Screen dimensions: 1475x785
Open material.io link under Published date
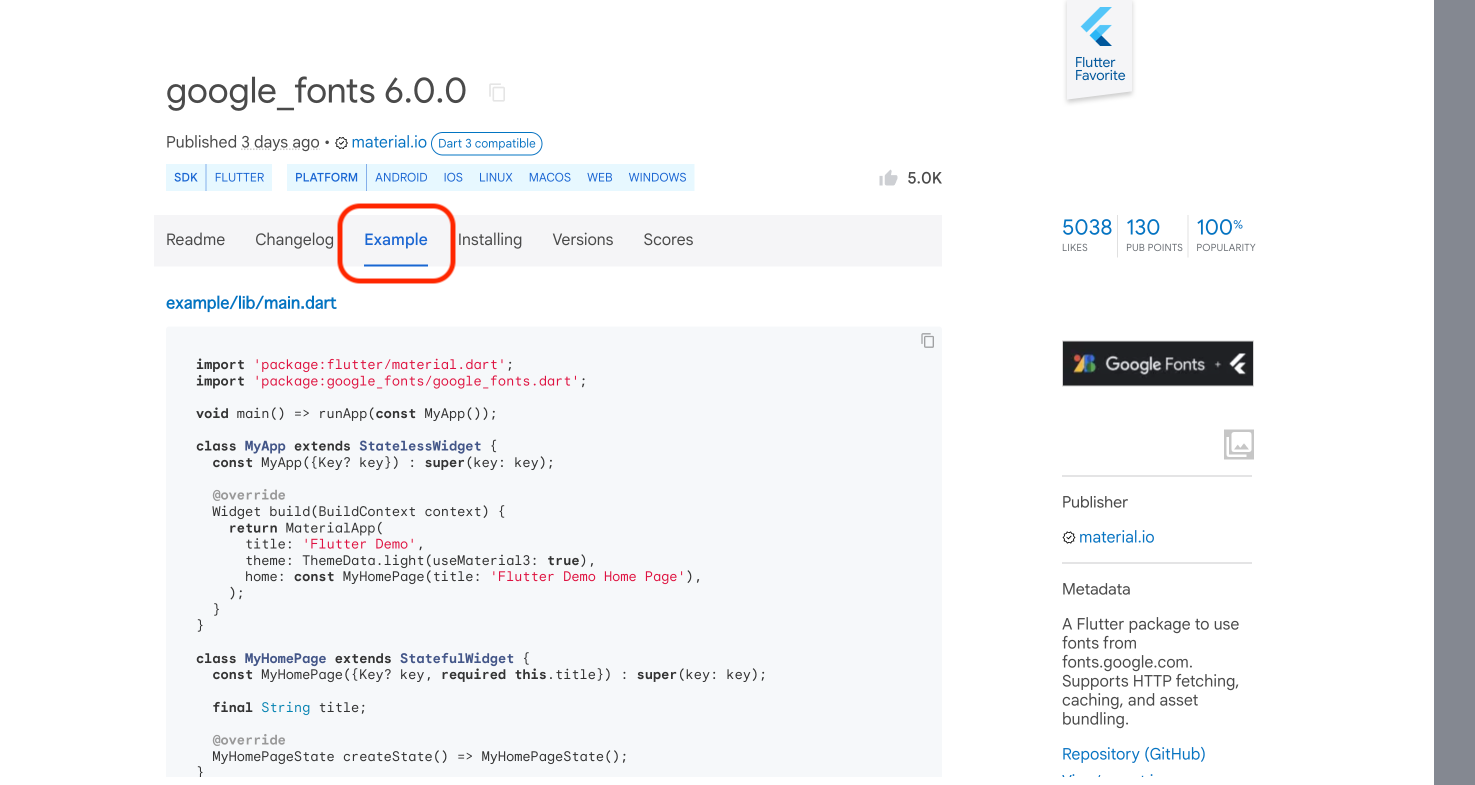click(389, 142)
